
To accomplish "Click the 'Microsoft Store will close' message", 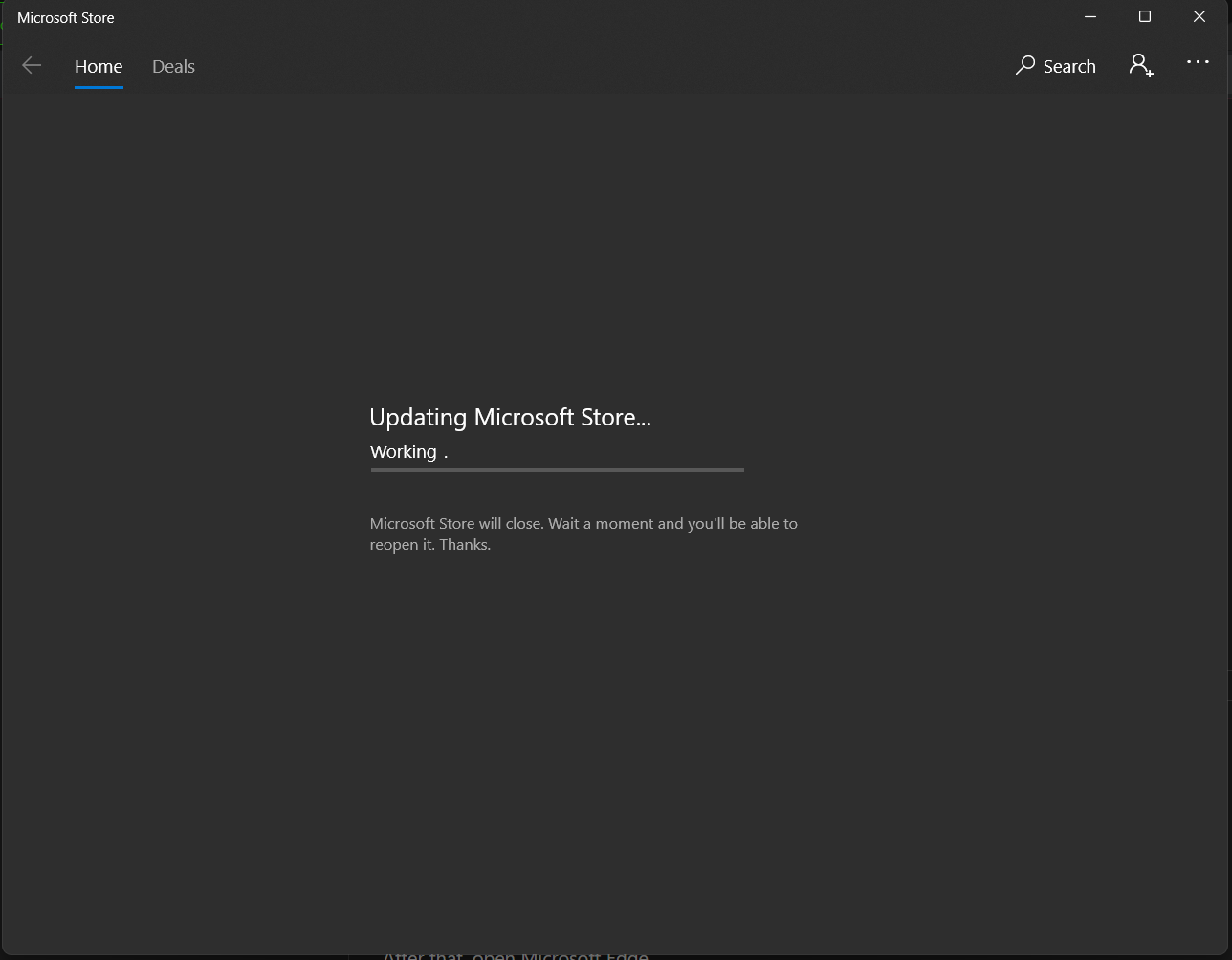I will pyautogui.click(x=583, y=534).
